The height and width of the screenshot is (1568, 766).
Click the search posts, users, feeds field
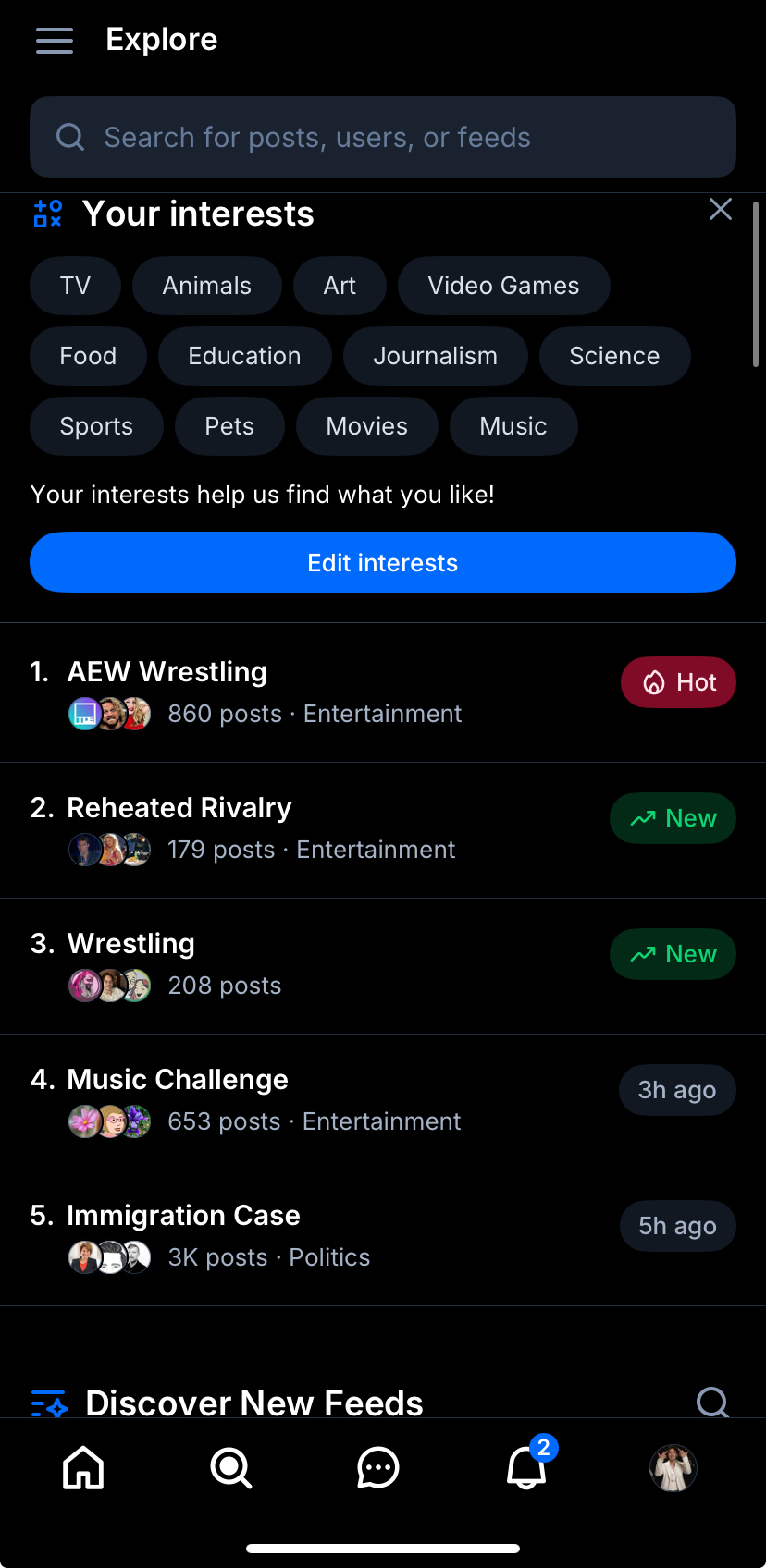(383, 137)
